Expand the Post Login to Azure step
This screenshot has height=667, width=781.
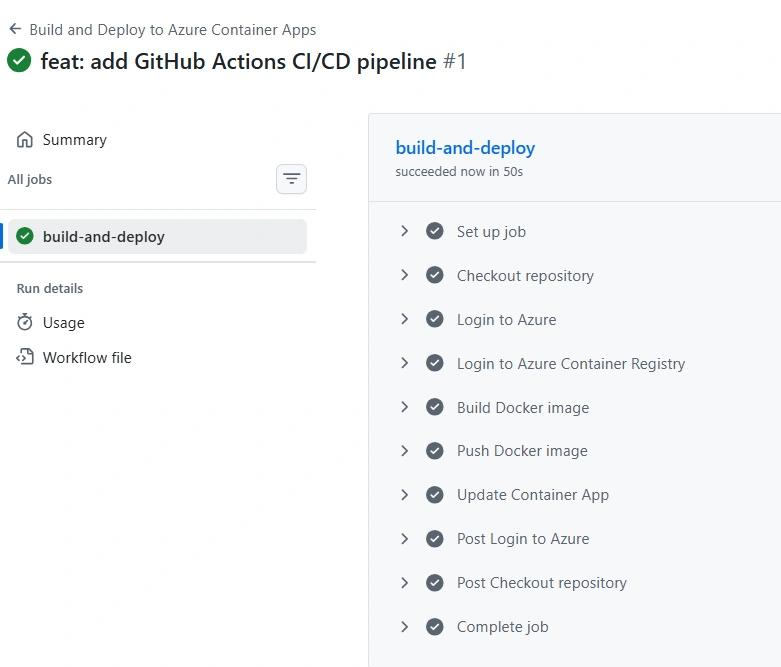(x=404, y=538)
